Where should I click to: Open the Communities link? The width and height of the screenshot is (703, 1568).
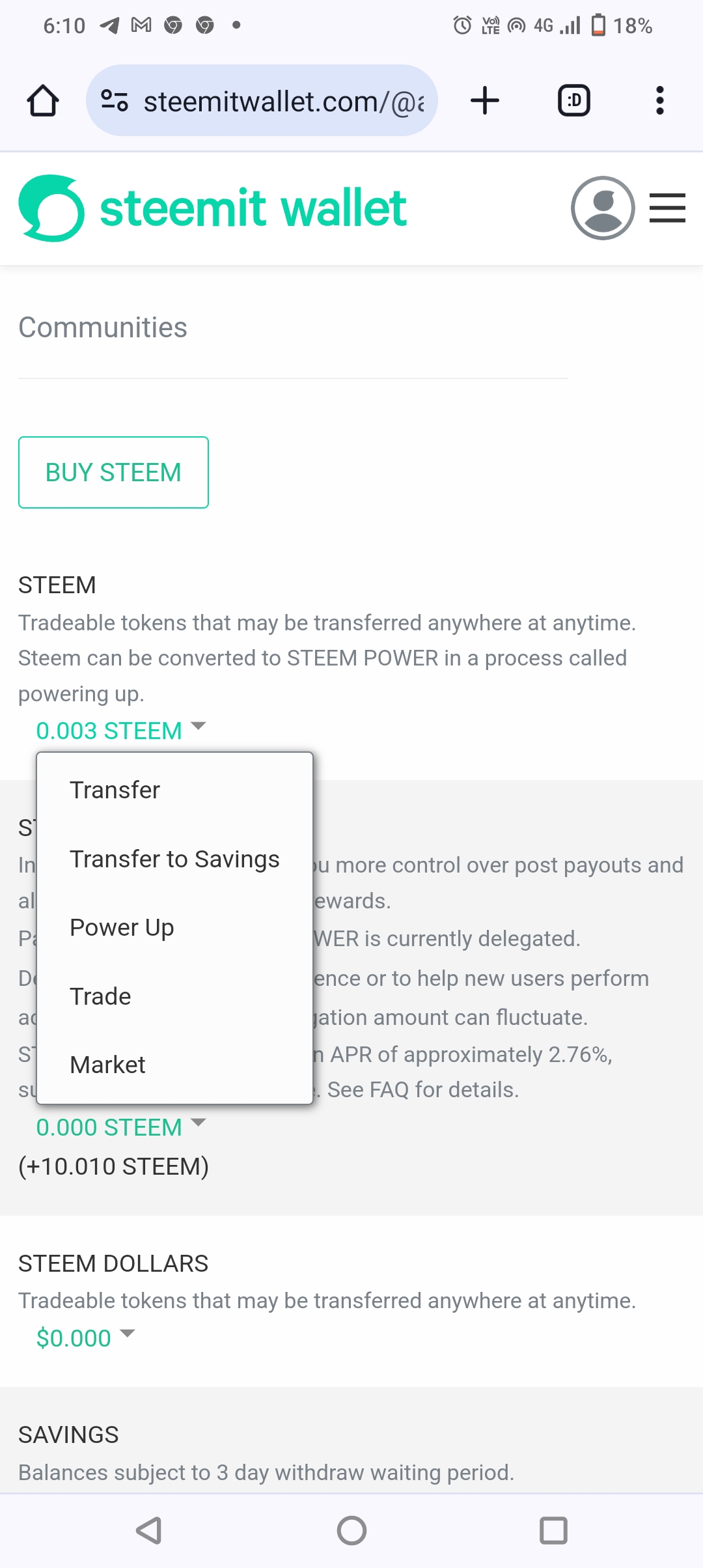[103, 328]
